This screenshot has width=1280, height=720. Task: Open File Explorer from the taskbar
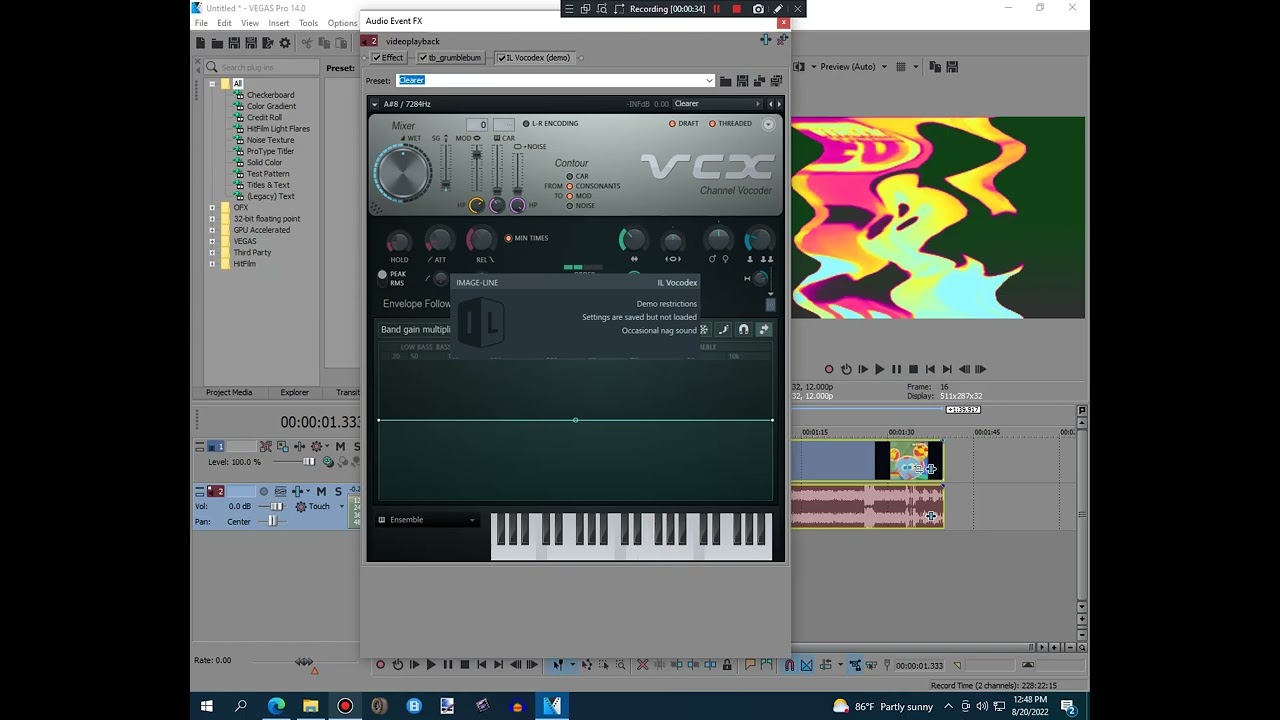(x=311, y=706)
